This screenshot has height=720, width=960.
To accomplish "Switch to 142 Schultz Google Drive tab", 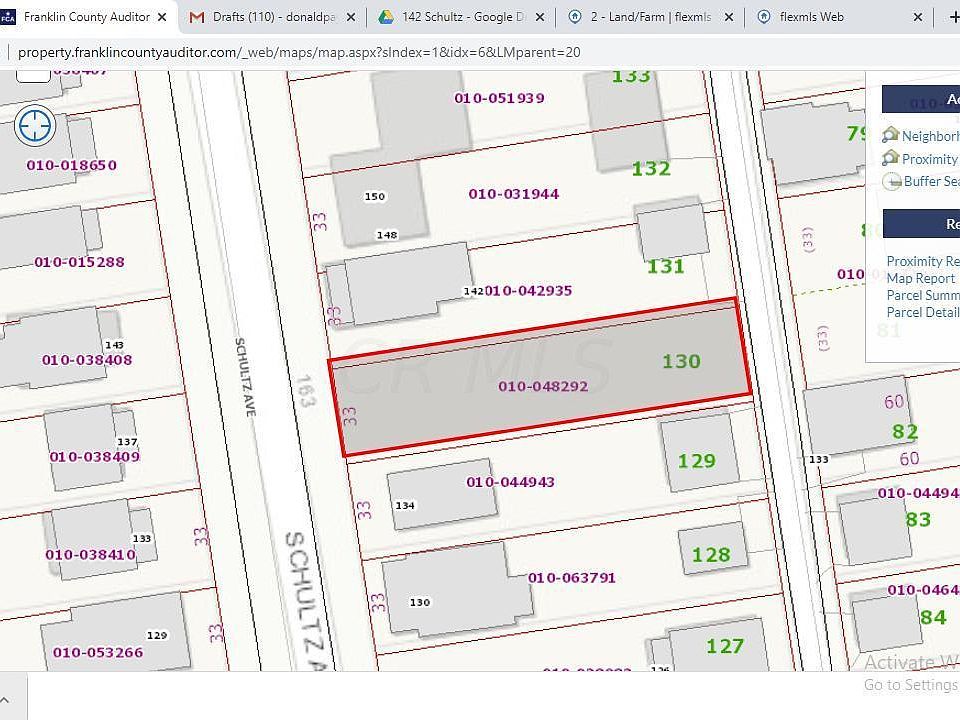I will 462,17.
